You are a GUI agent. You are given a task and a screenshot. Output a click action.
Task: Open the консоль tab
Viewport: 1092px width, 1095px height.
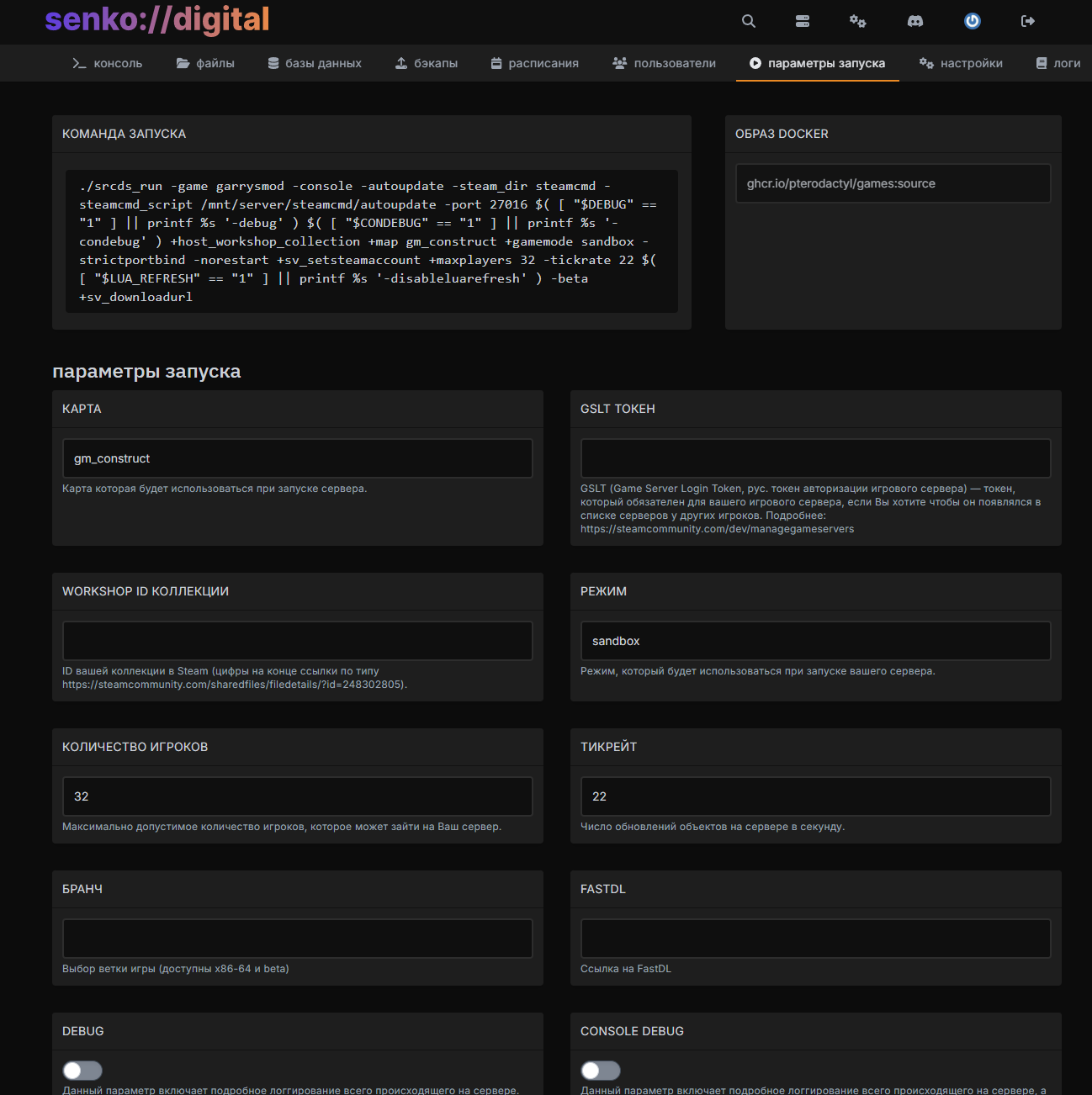tap(108, 63)
